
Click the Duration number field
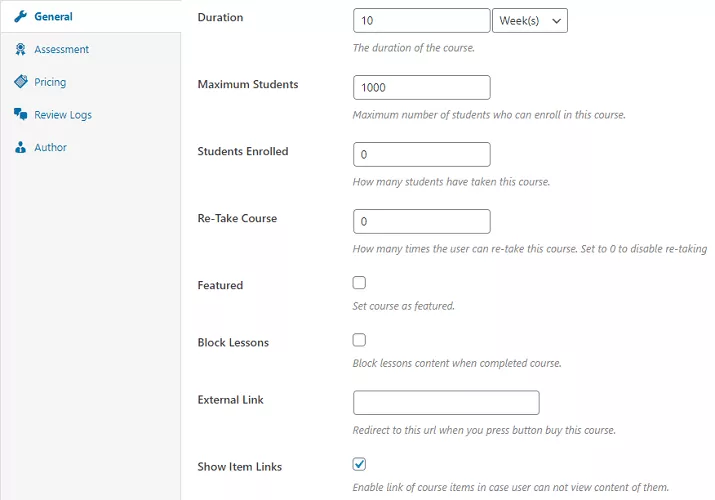421,20
